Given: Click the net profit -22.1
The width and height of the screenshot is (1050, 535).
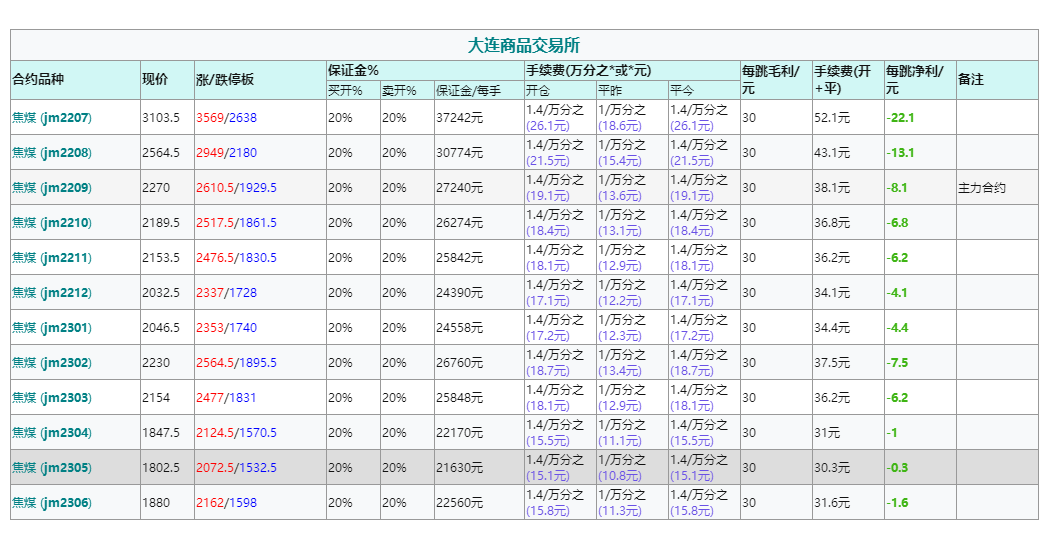Looking at the screenshot, I should [x=900, y=118].
